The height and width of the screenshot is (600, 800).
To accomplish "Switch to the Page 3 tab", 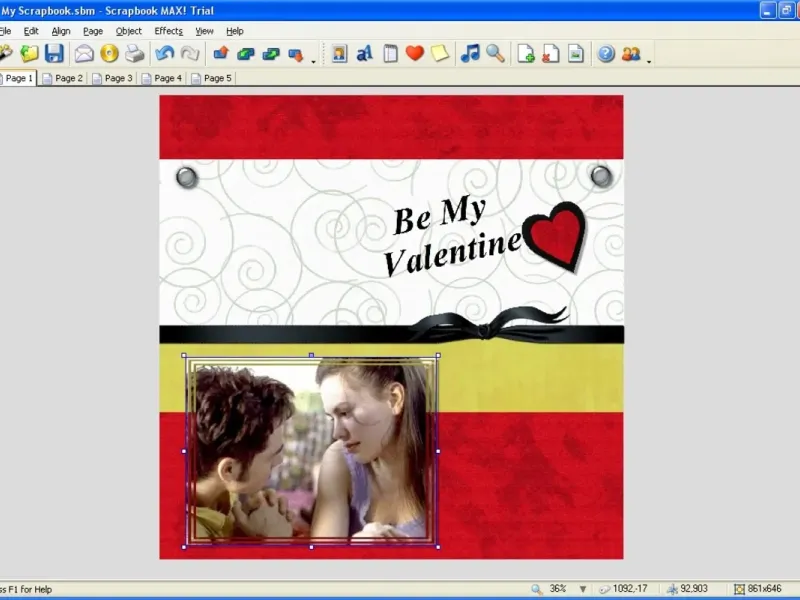I will click(x=113, y=78).
